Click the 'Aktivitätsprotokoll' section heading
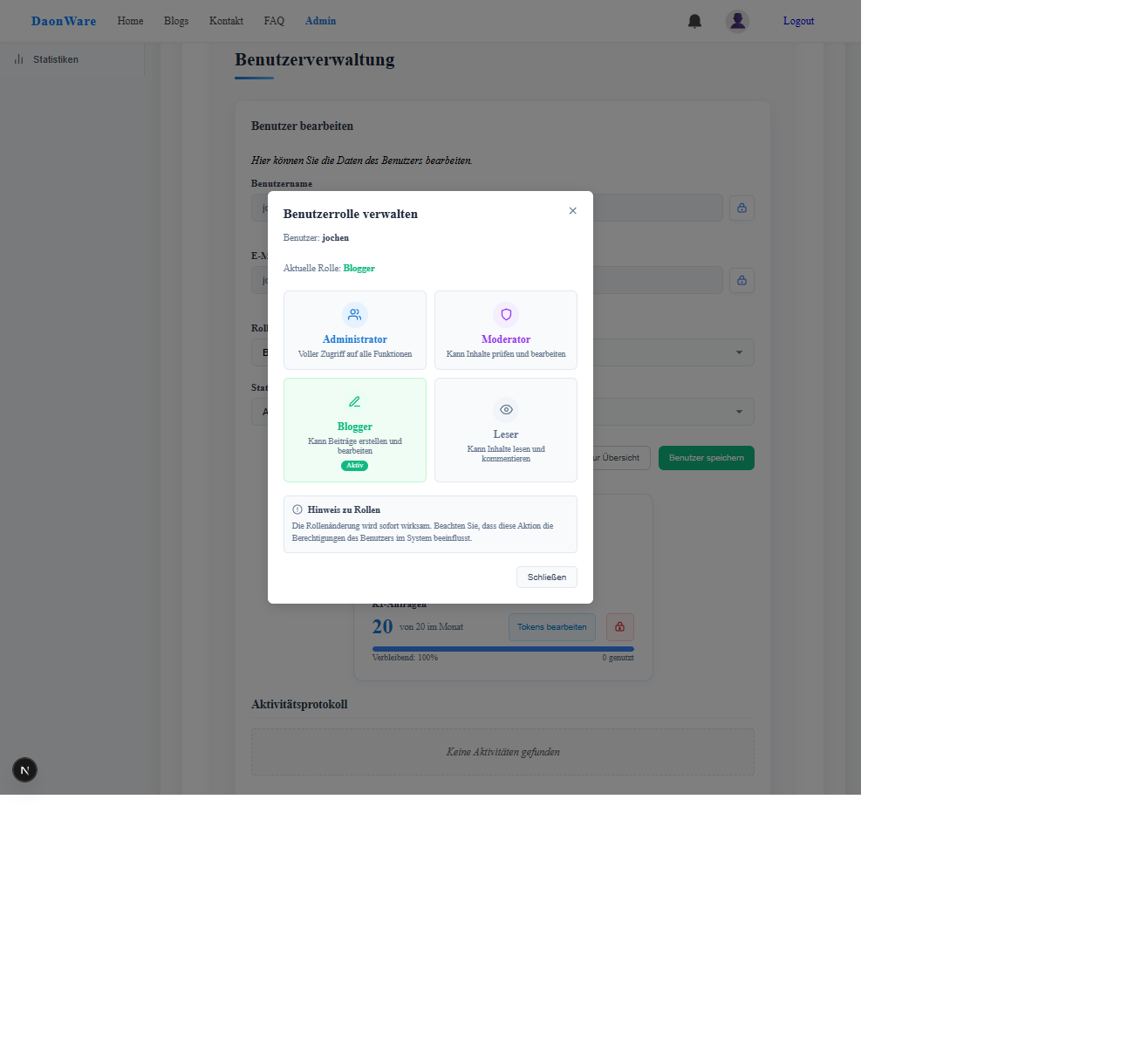 tap(299, 704)
